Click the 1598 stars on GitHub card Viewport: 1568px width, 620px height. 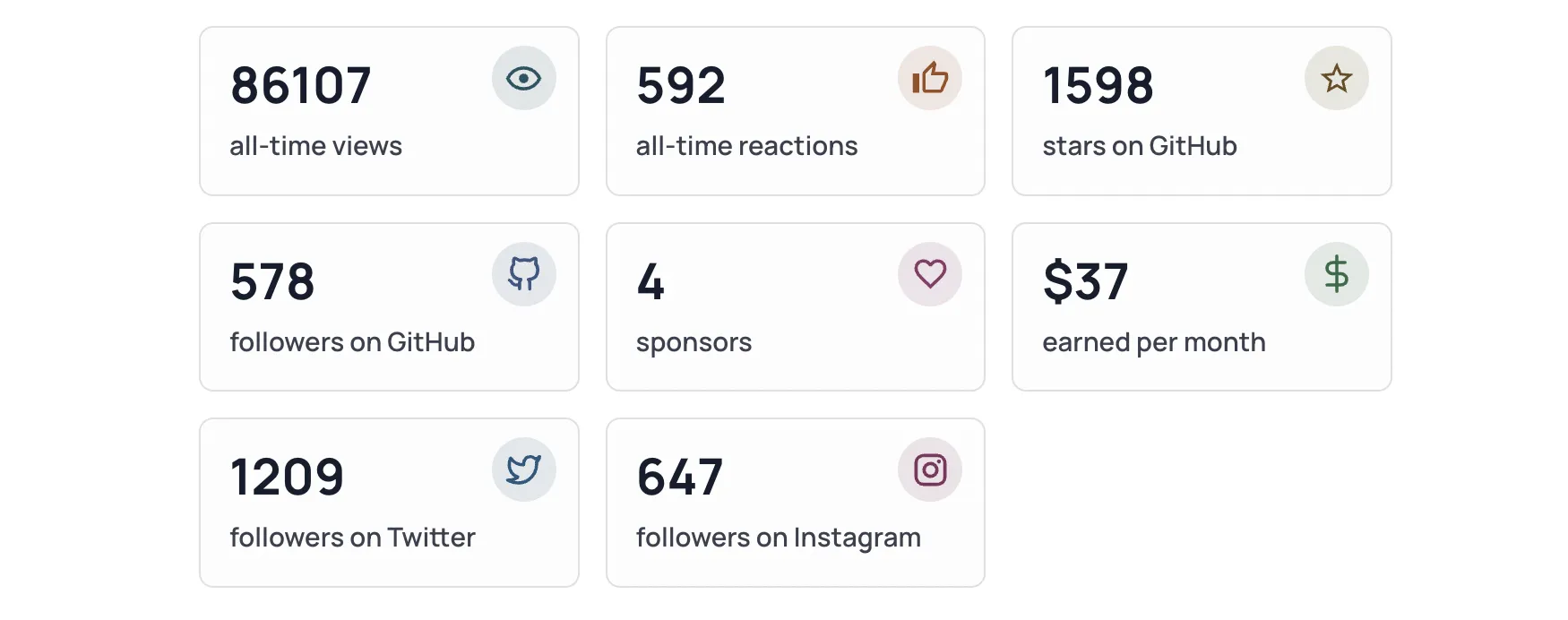(1201, 111)
